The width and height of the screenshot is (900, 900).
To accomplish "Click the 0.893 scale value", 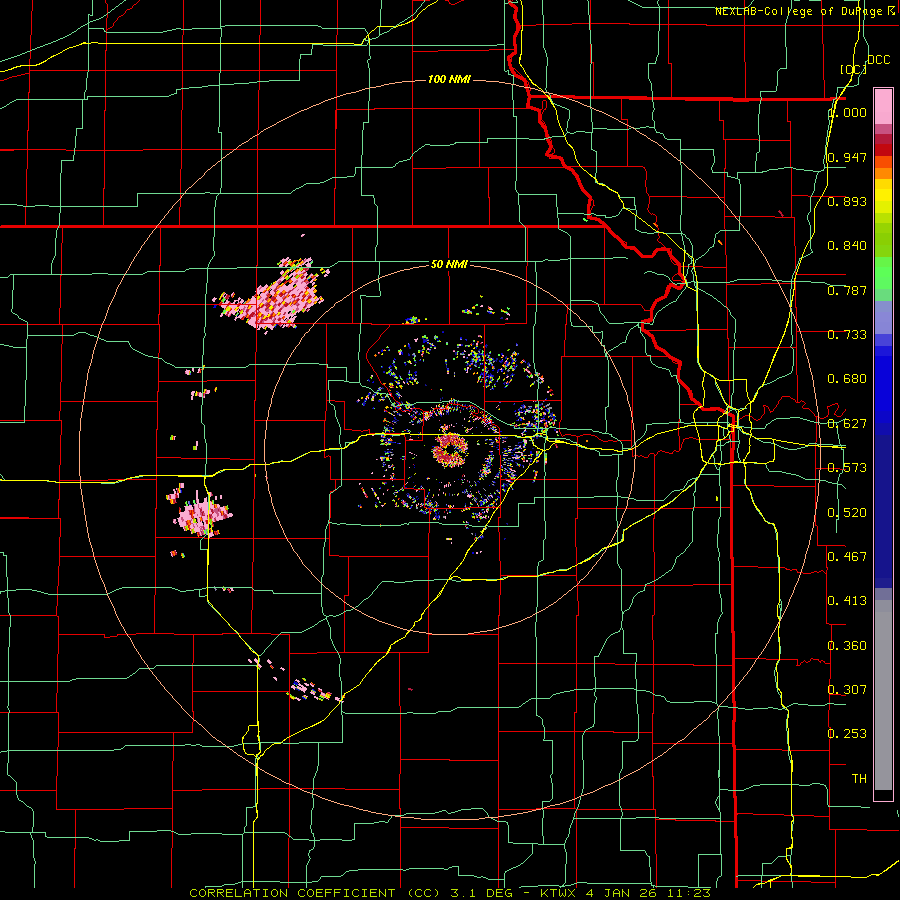I will tap(847, 201).
